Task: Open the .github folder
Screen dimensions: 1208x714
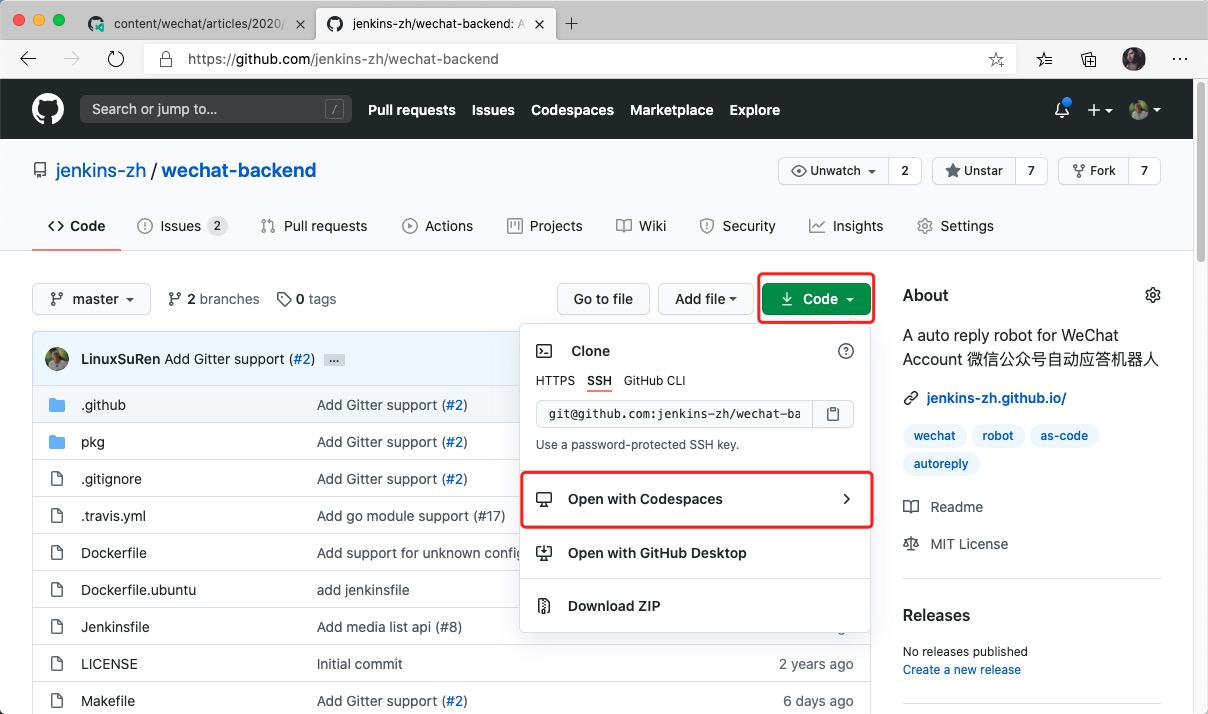Action: 103,405
